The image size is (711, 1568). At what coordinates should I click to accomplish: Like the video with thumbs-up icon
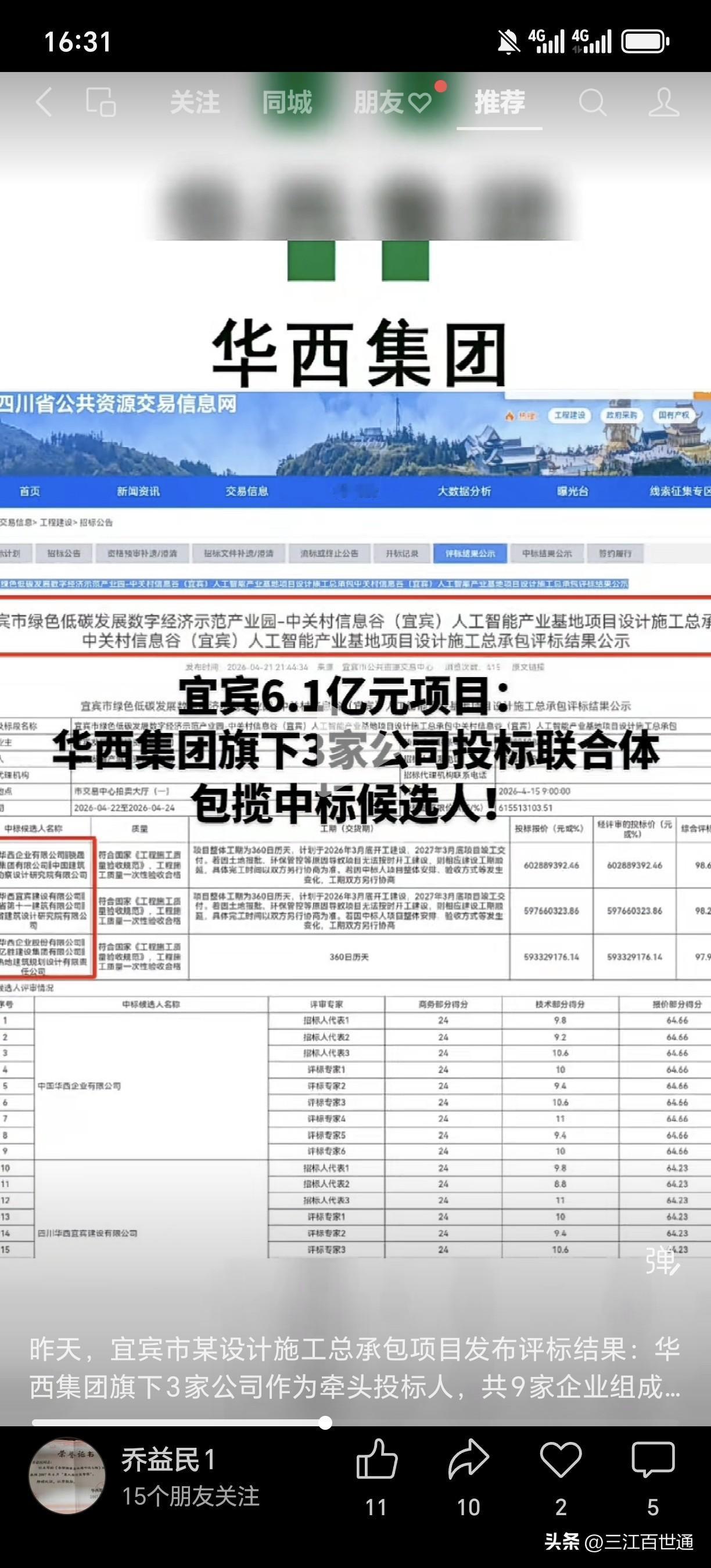point(377,1459)
